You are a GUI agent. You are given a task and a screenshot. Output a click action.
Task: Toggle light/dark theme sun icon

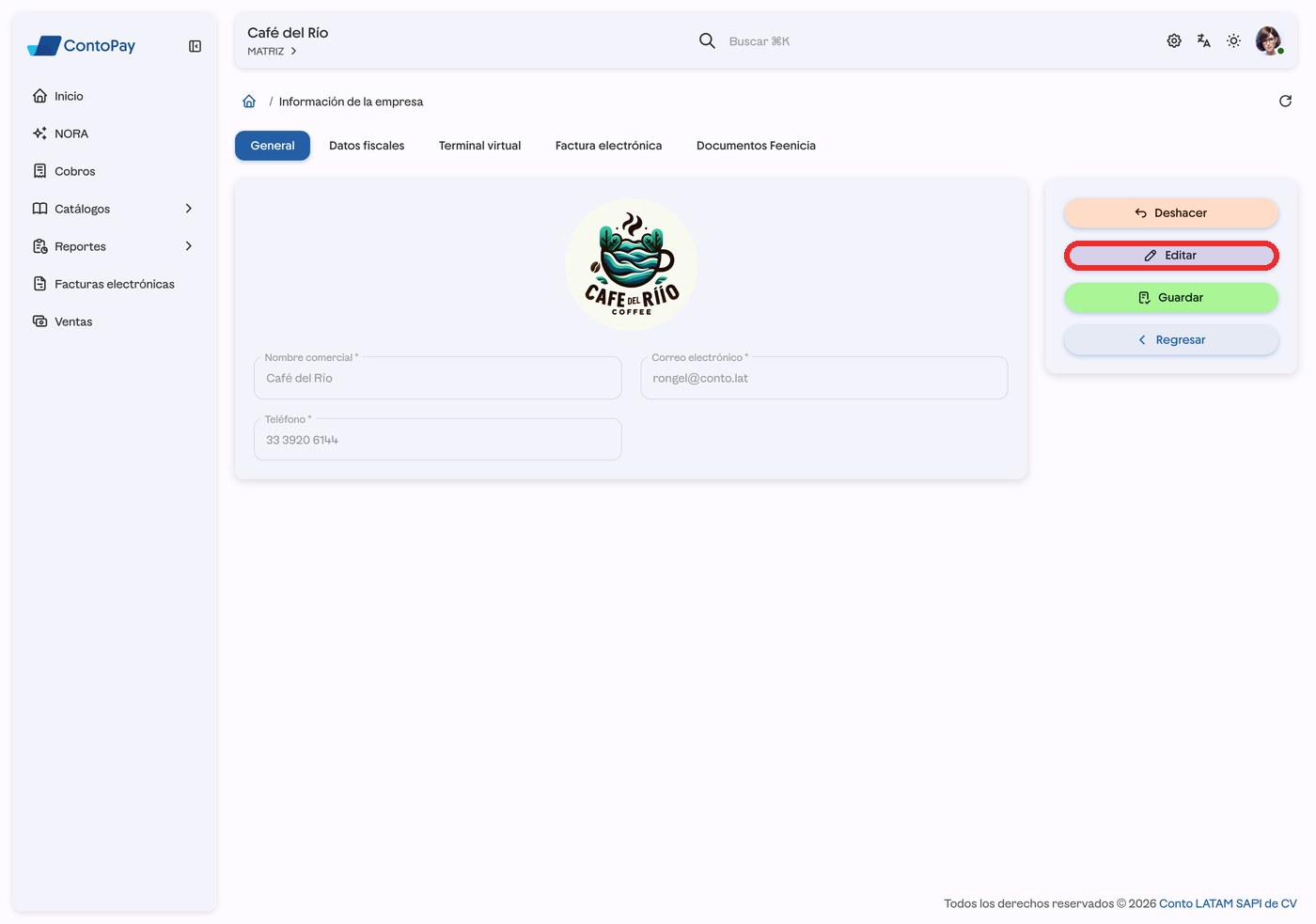[1234, 41]
